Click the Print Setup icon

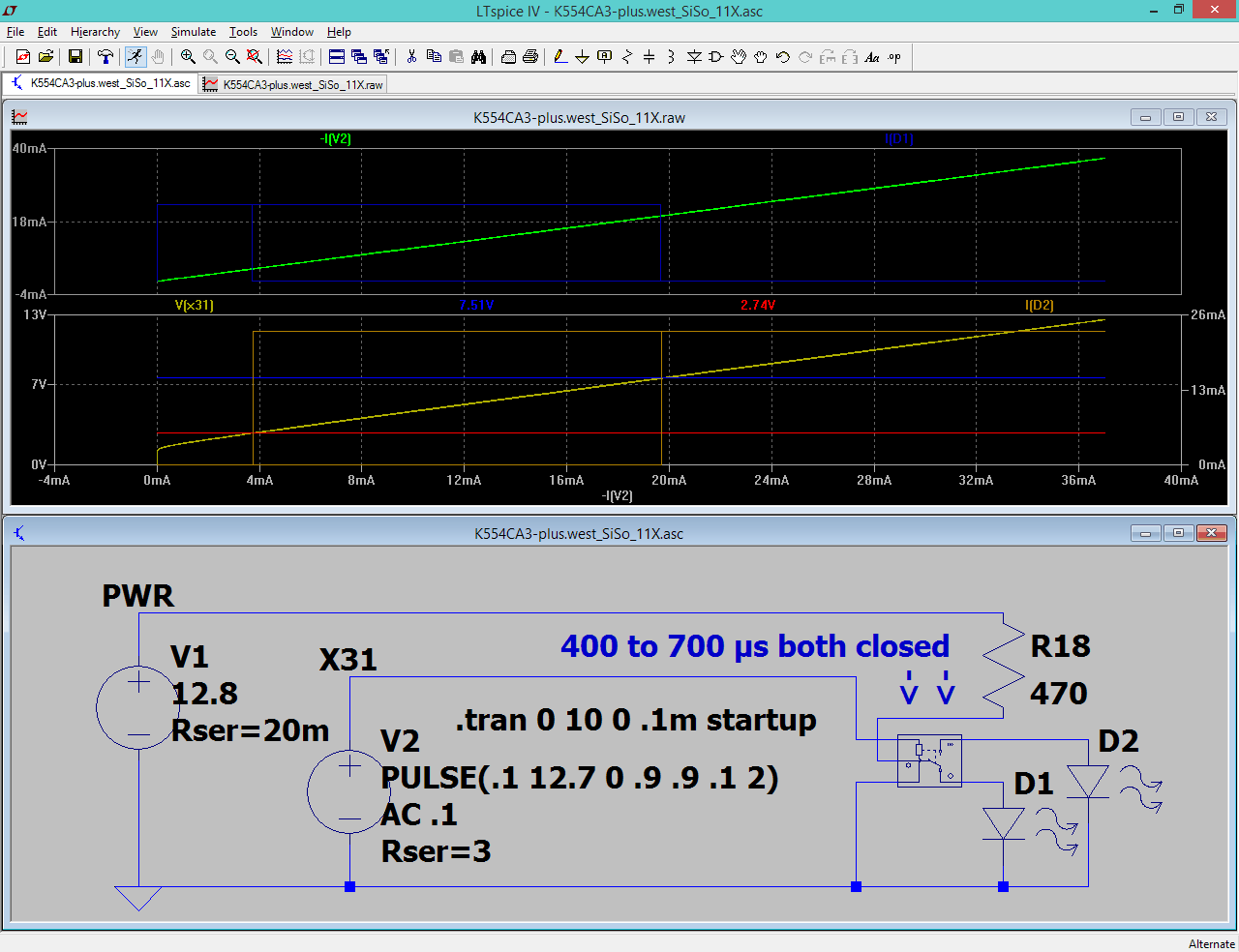coord(508,57)
